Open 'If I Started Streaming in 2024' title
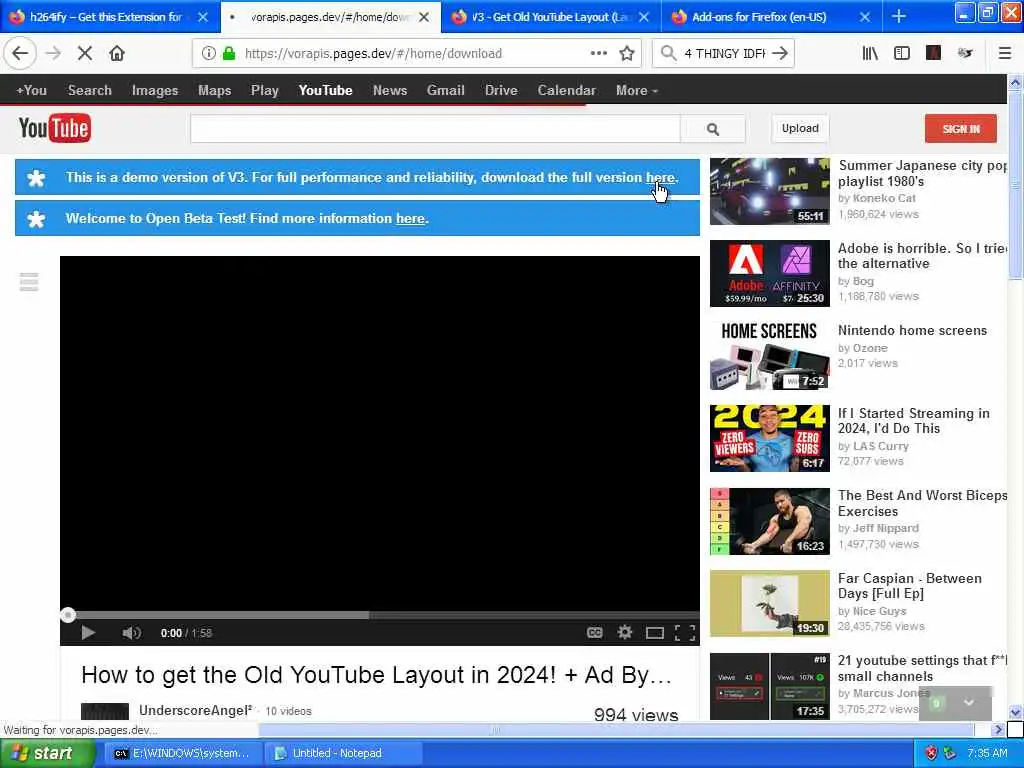This screenshot has width=1024, height=768. [914, 421]
